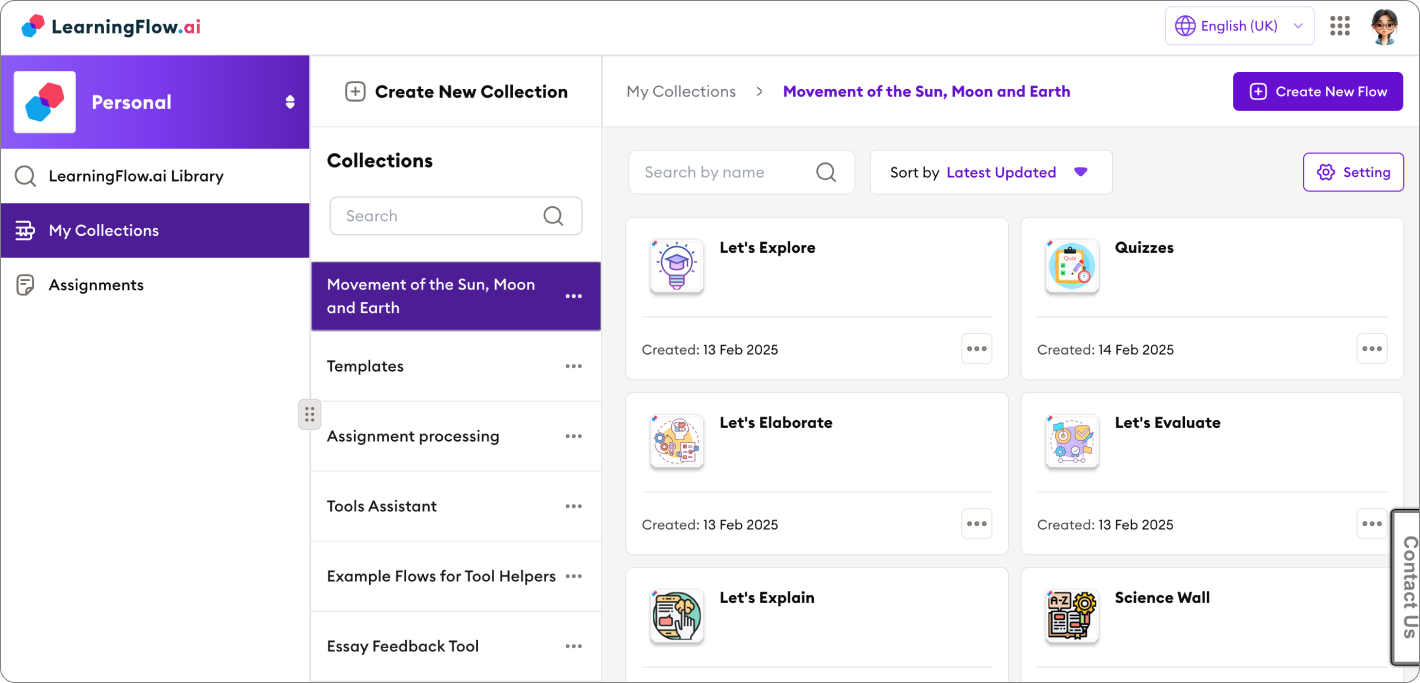Open Assignments in sidebar
Viewport: 1420px width, 683px height.
155,285
